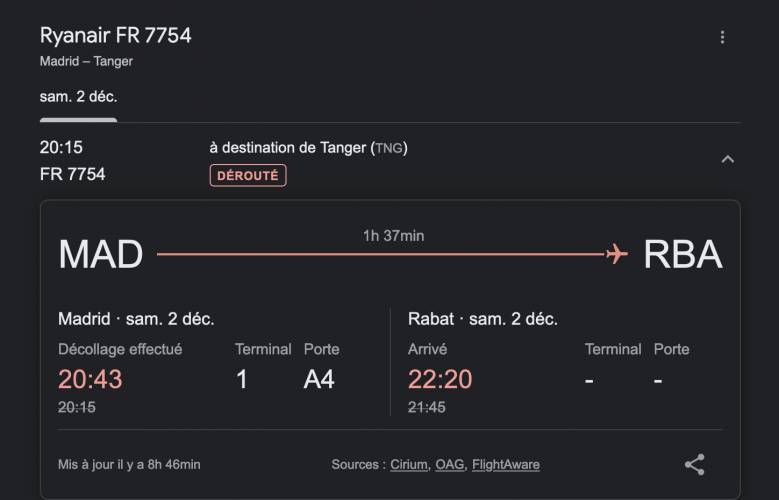Click the struck-through 21:45 scheduled arrival
Viewport: 779px width, 500px height.
pos(427,408)
